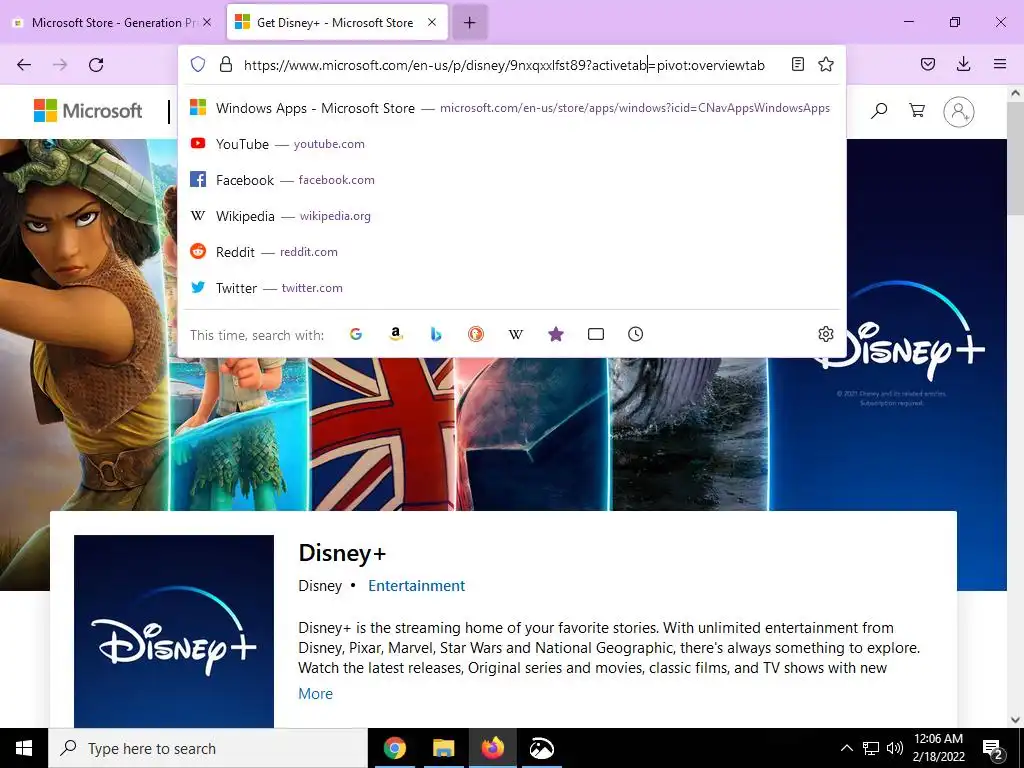Search this time with DuckDuckGo
The height and width of the screenshot is (768, 1024).
pyautogui.click(x=475, y=334)
